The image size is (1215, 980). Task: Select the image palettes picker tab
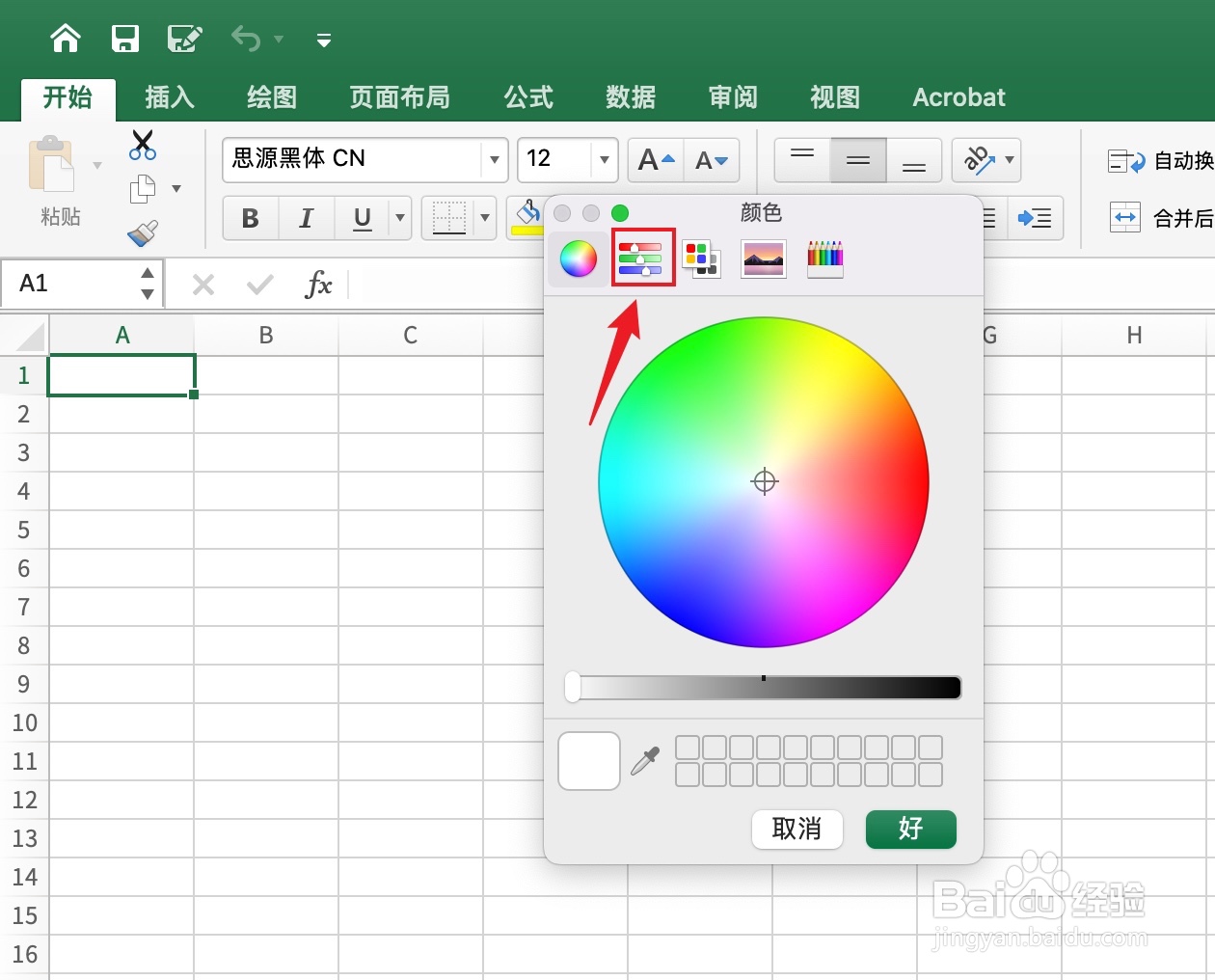pos(763,259)
